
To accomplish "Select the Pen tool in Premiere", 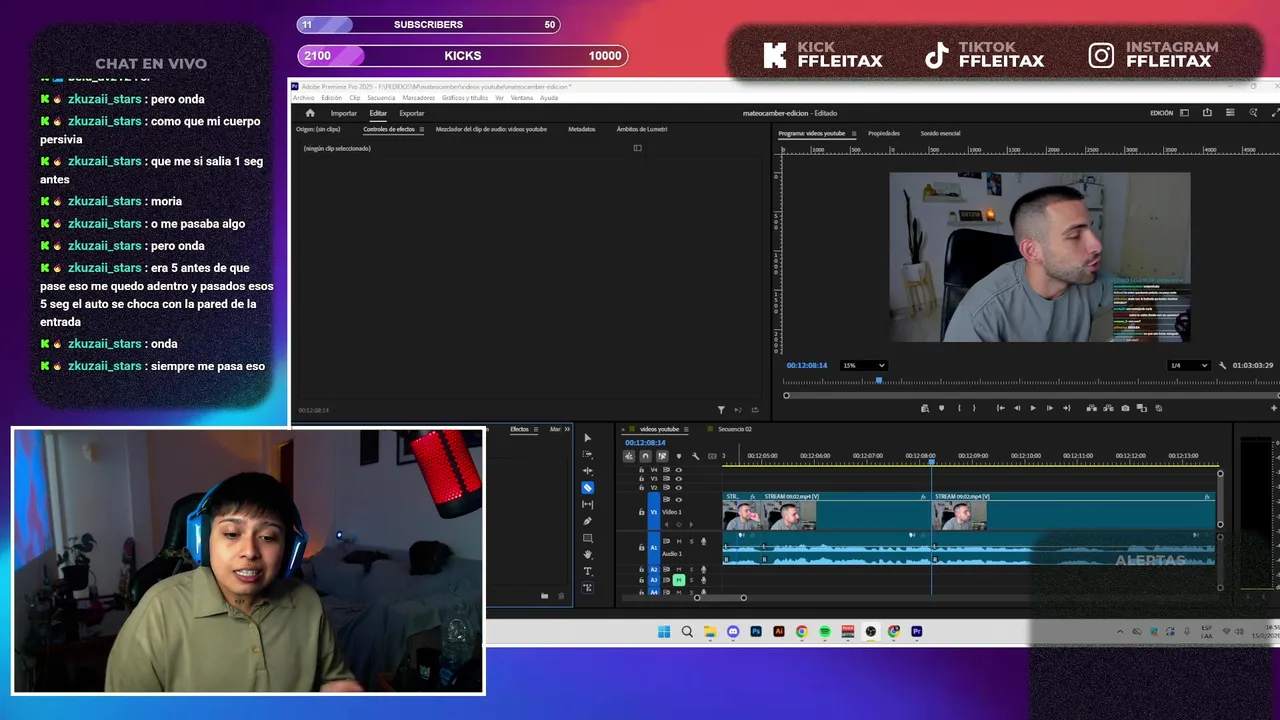I will pos(588,521).
